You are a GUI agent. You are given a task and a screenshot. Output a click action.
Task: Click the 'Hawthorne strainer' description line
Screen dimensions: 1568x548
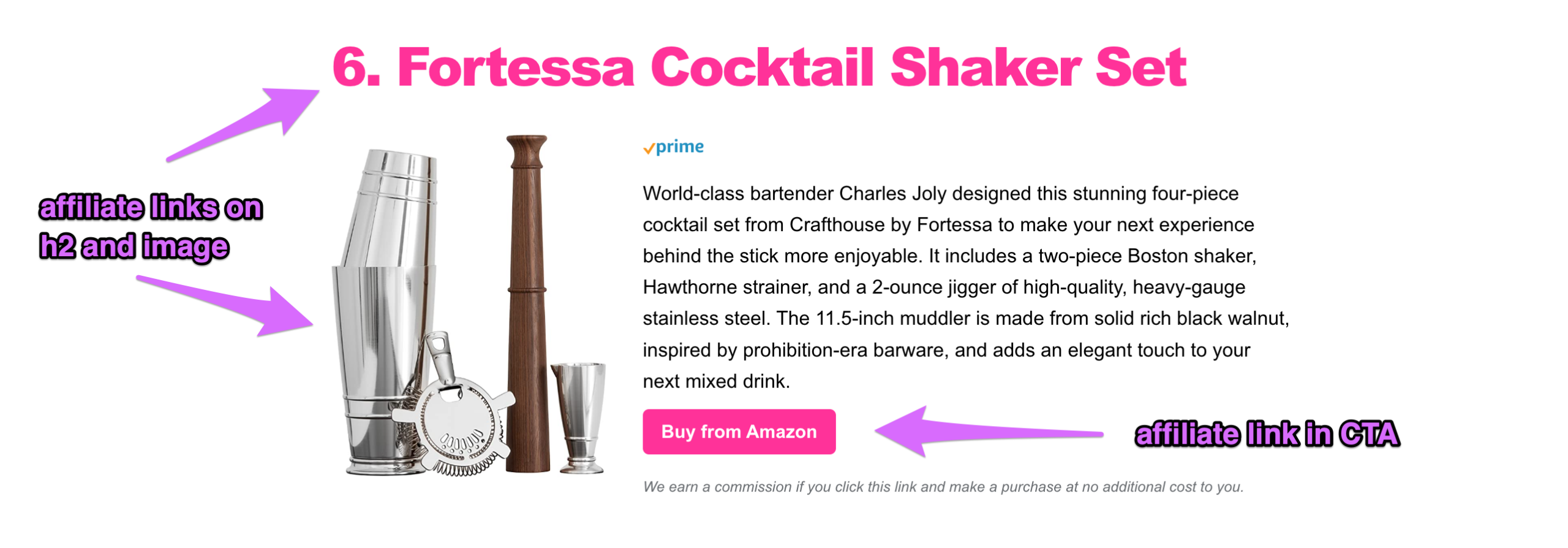pyautogui.click(x=943, y=287)
